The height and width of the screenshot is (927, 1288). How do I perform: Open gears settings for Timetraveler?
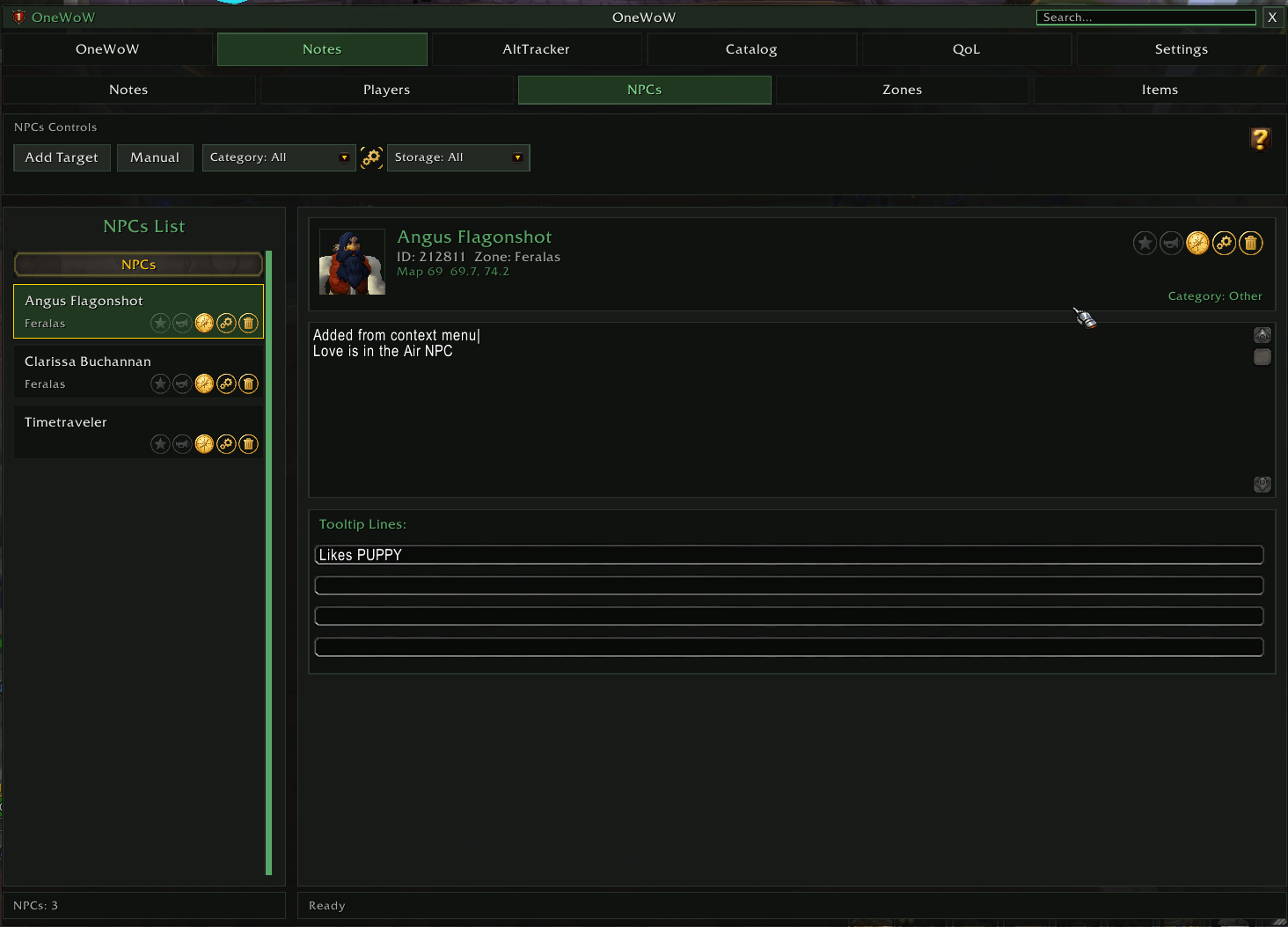coord(226,445)
